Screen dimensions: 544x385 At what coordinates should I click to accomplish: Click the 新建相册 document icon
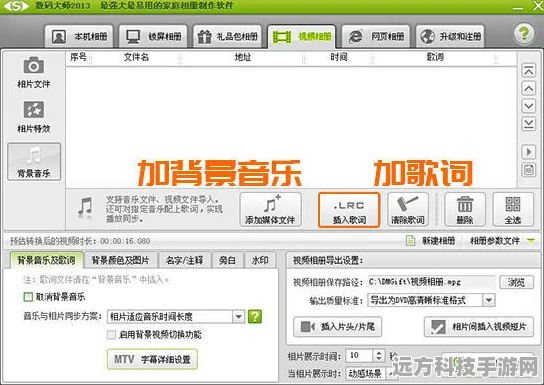pos(410,240)
